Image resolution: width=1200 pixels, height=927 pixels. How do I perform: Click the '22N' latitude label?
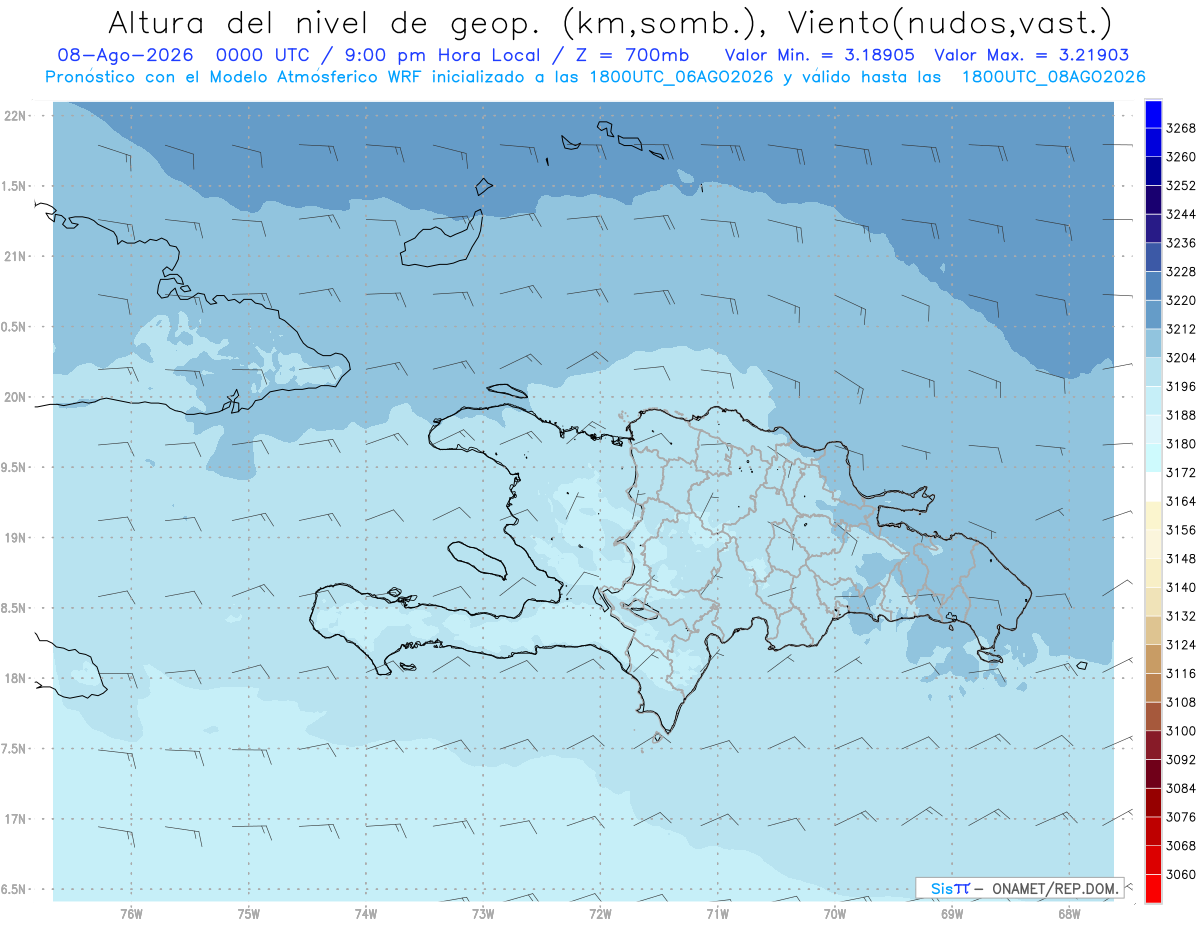coord(16,116)
